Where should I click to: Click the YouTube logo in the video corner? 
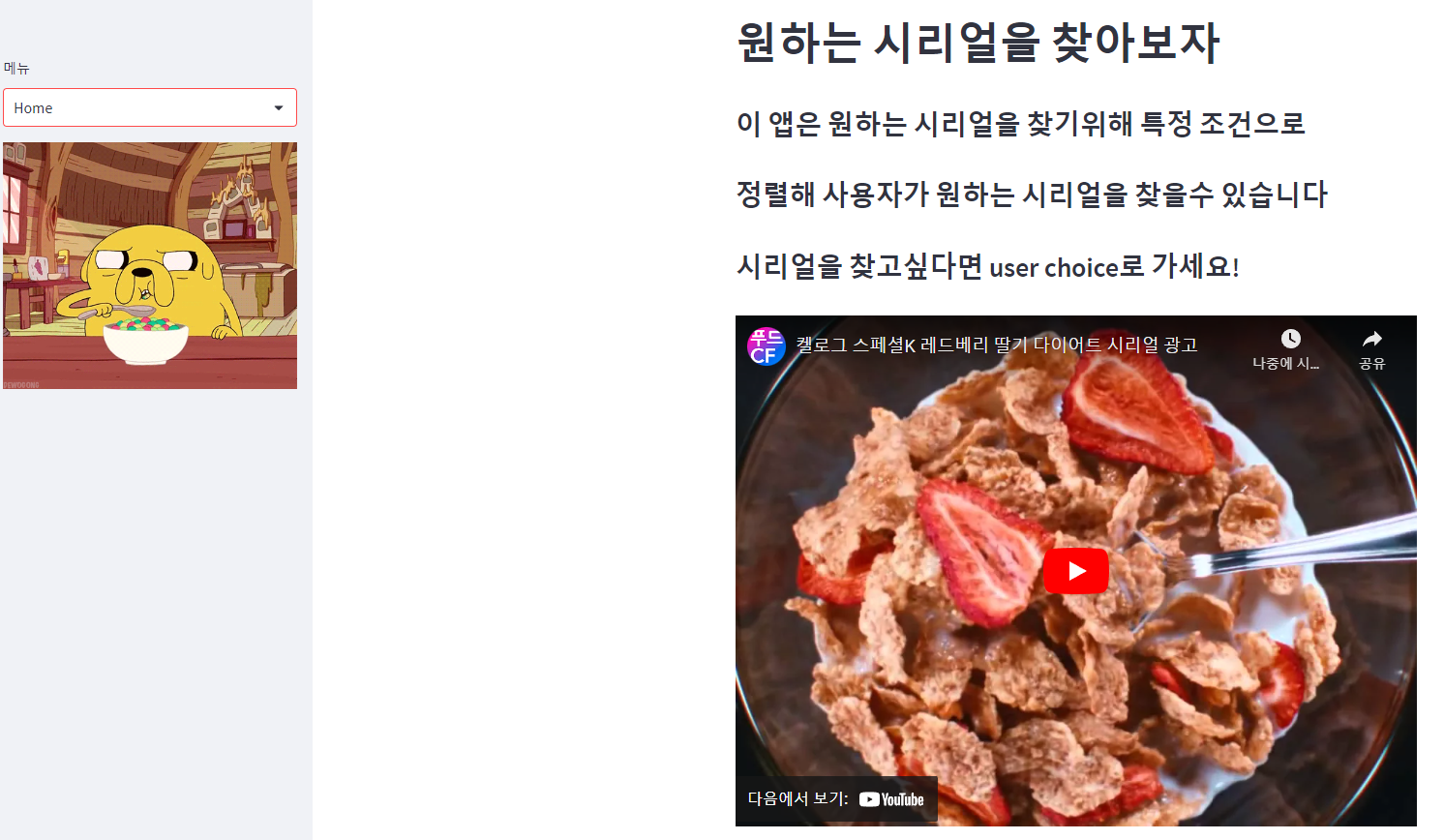pyautogui.click(x=891, y=799)
